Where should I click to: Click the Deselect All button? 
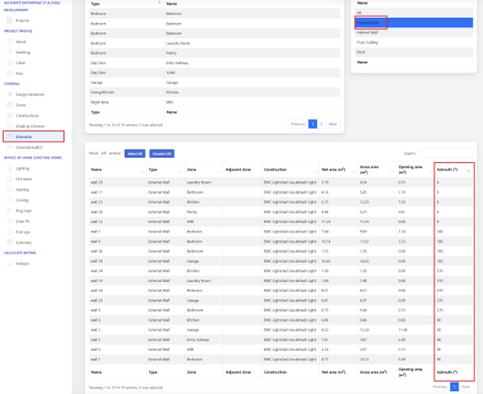pos(162,154)
